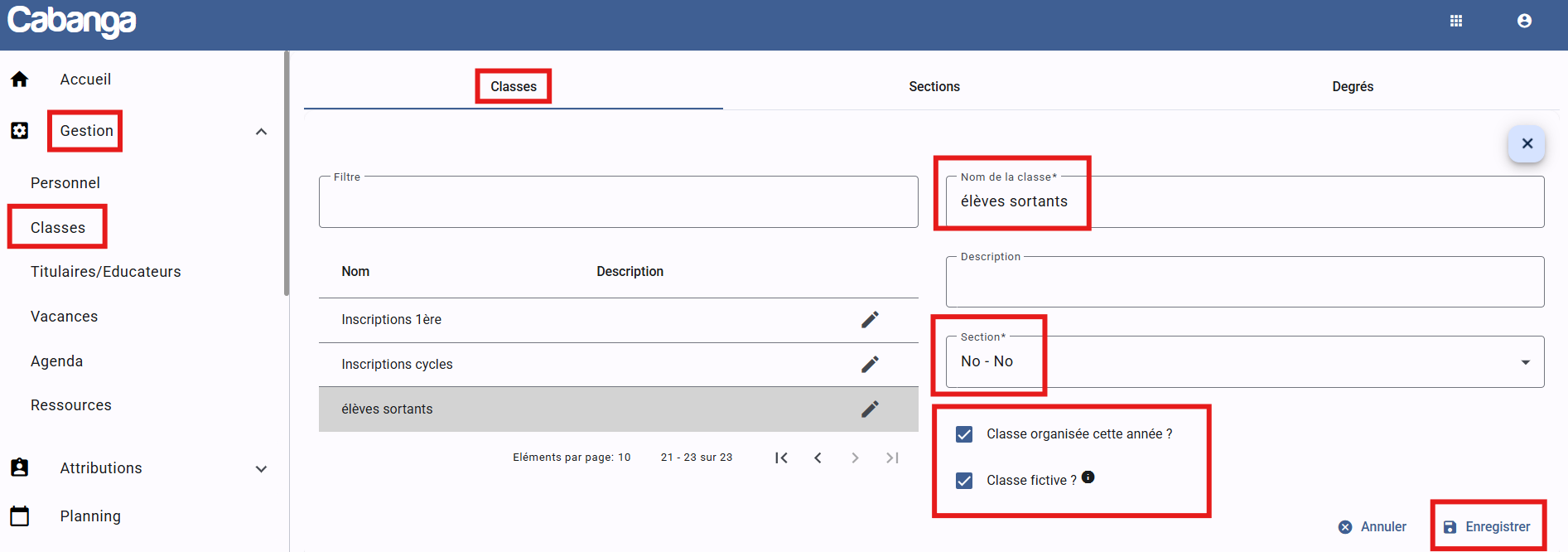This screenshot has height=552, width=1568.
Task: Close the class edit panel with X
Action: tap(1527, 143)
